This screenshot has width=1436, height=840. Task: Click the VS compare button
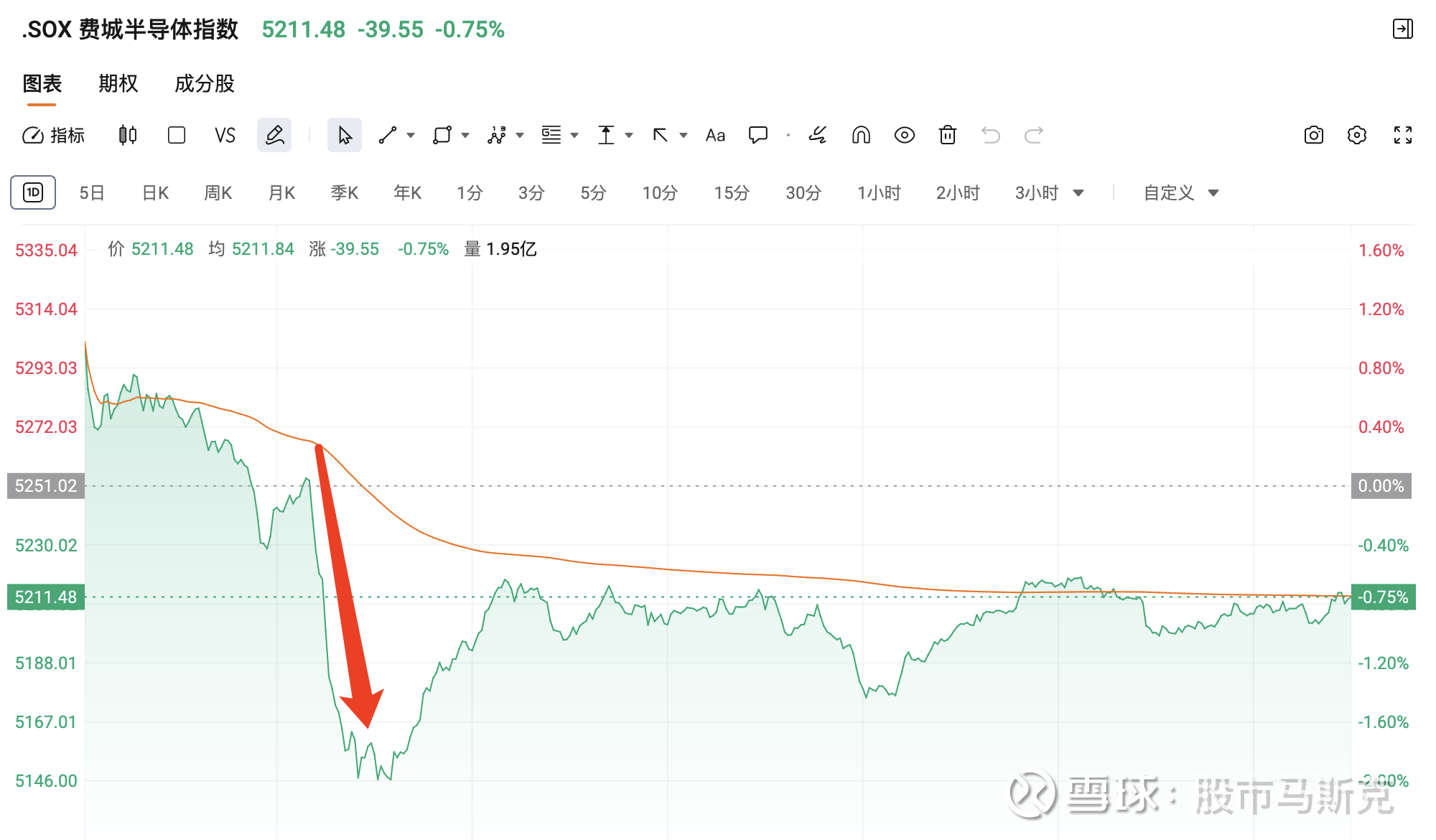tap(225, 135)
